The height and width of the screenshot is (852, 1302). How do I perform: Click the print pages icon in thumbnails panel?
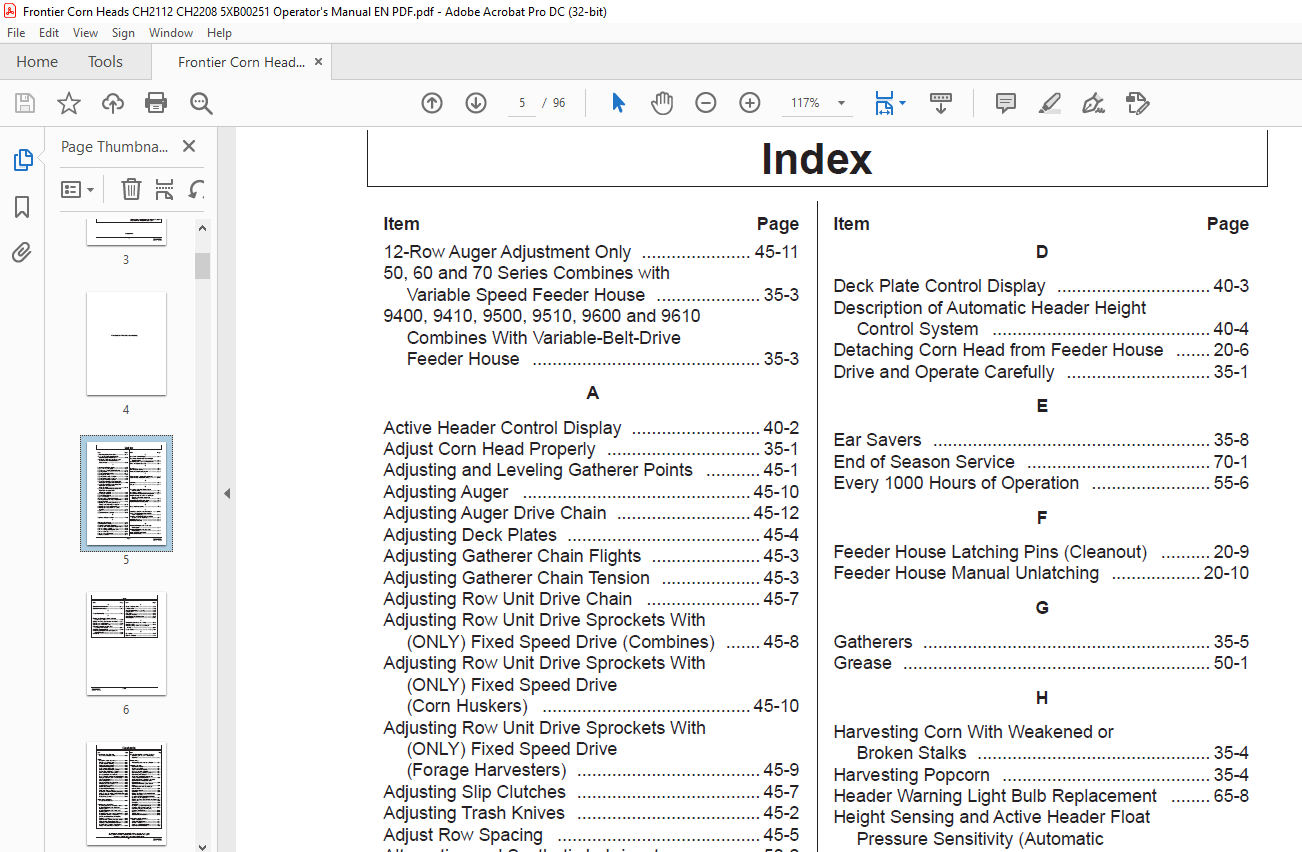165,189
